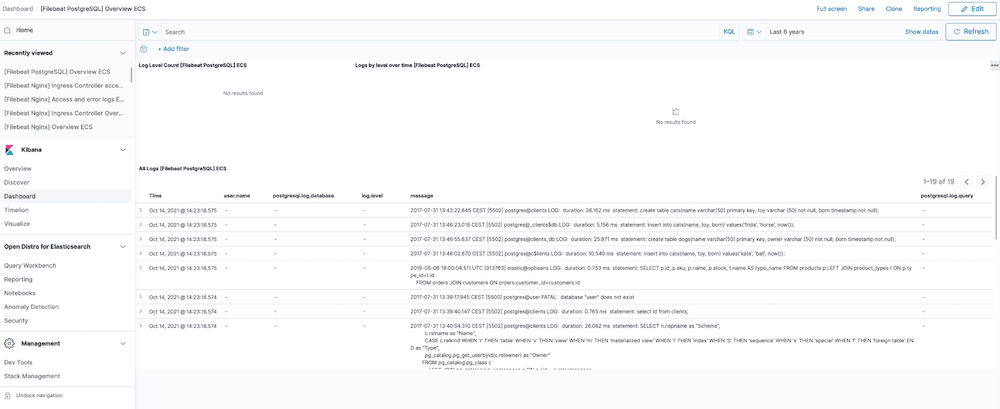The image size is (1000, 409).
Task: Open the calendar quick date menu
Action: [754, 32]
